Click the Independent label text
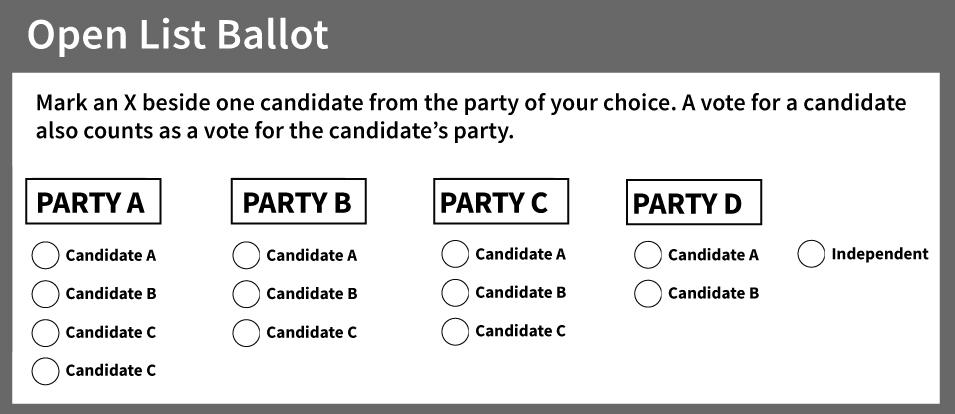This screenshot has height=414, width=955. [879, 254]
